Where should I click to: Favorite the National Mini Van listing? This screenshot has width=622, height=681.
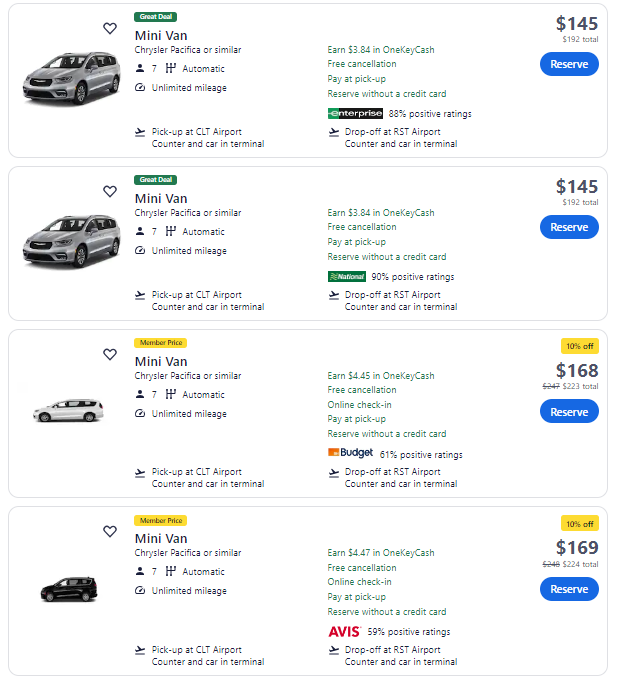pyautogui.click(x=110, y=191)
